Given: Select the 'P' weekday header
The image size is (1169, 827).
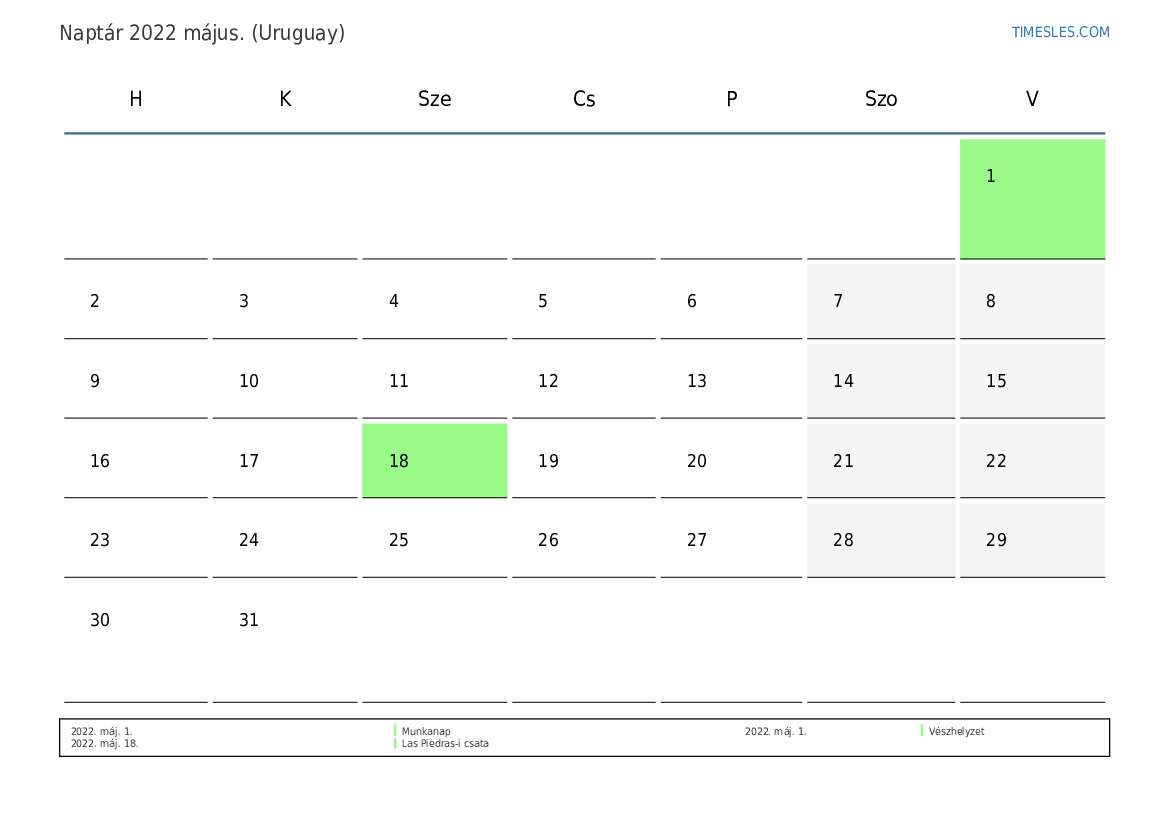Looking at the screenshot, I should coord(731,98).
